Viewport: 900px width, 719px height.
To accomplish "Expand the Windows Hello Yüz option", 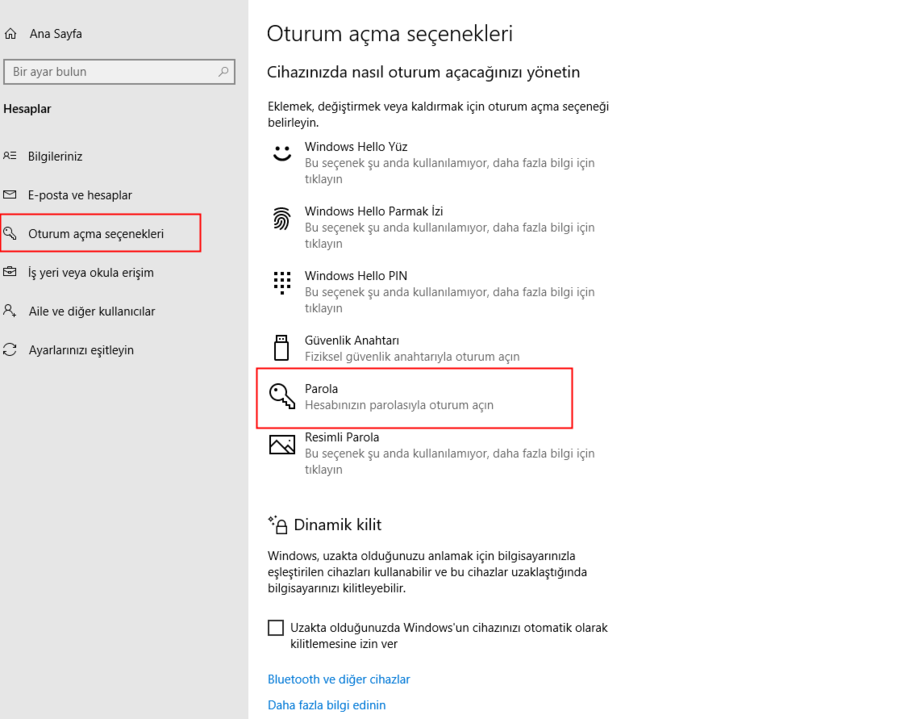I will (x=356, y=147).
